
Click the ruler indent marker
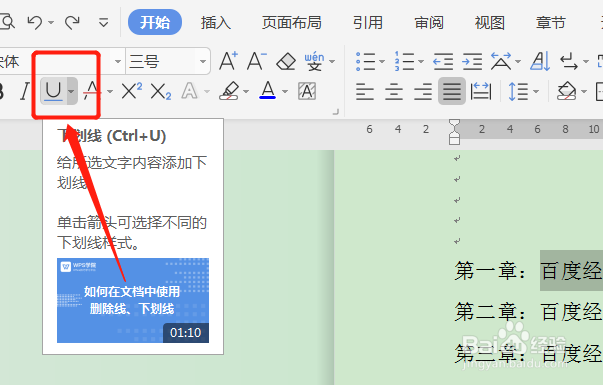click(x=454, y=132)
